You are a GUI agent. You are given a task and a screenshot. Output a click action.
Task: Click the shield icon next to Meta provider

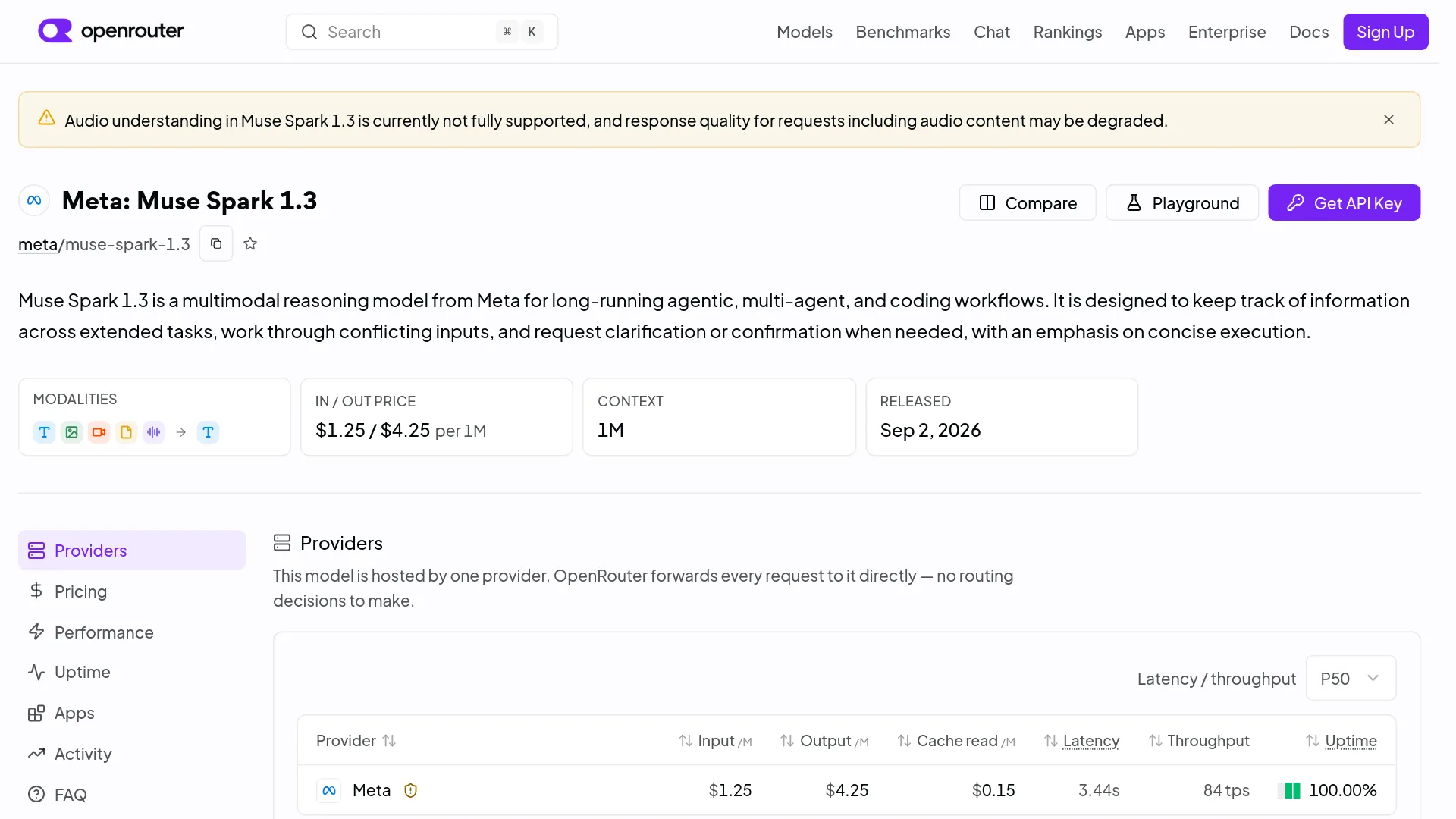click(x=410, y=790)
